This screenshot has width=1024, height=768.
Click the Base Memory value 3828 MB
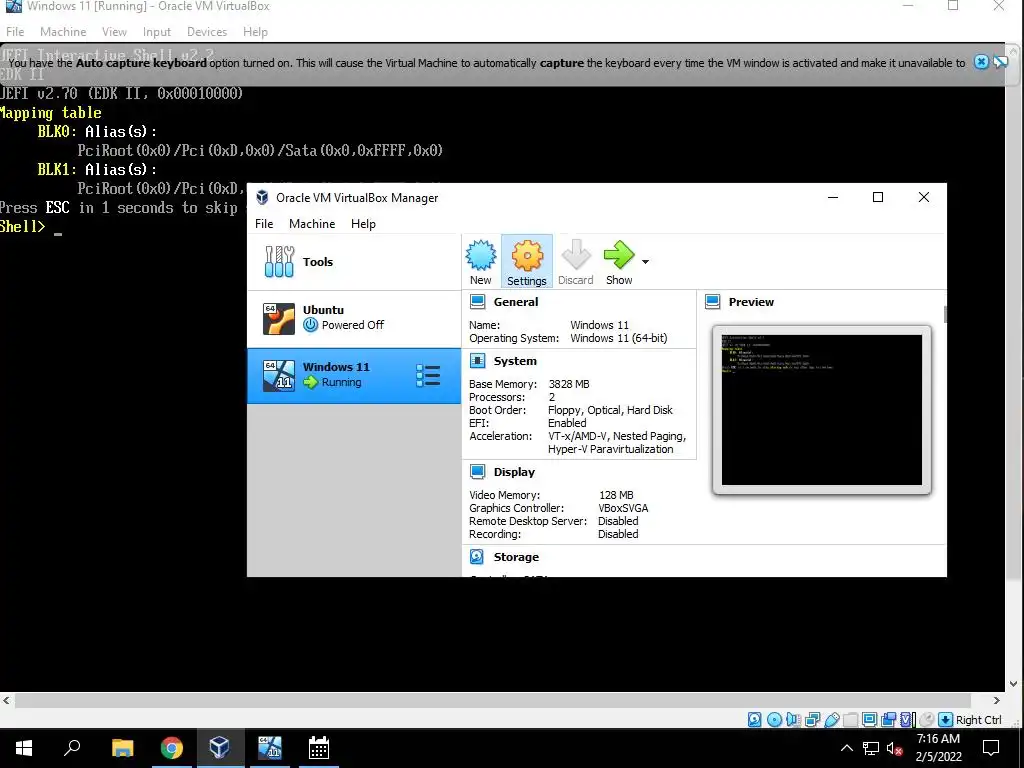click(x=568, y=384)
